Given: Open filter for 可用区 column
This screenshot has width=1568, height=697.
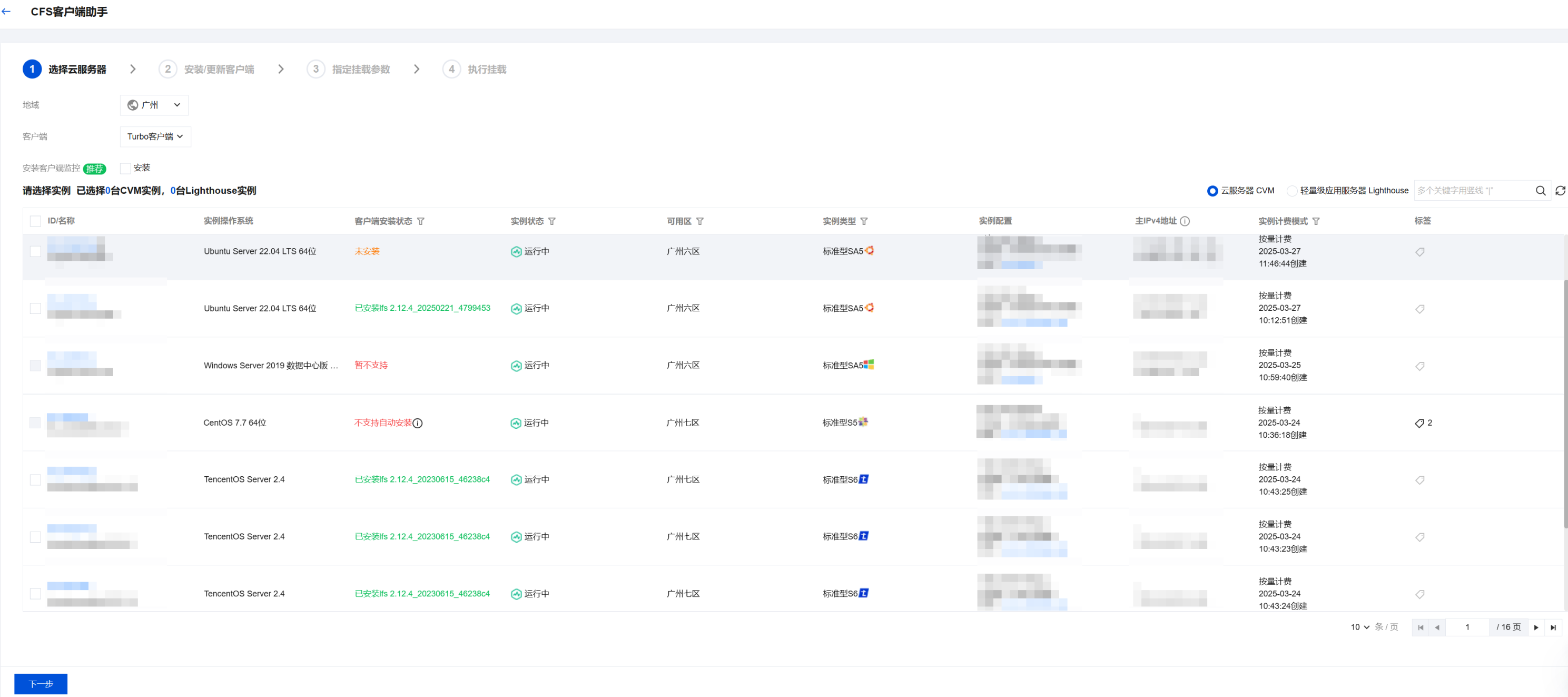Looking at the screenshot, I should pos(699,222).
